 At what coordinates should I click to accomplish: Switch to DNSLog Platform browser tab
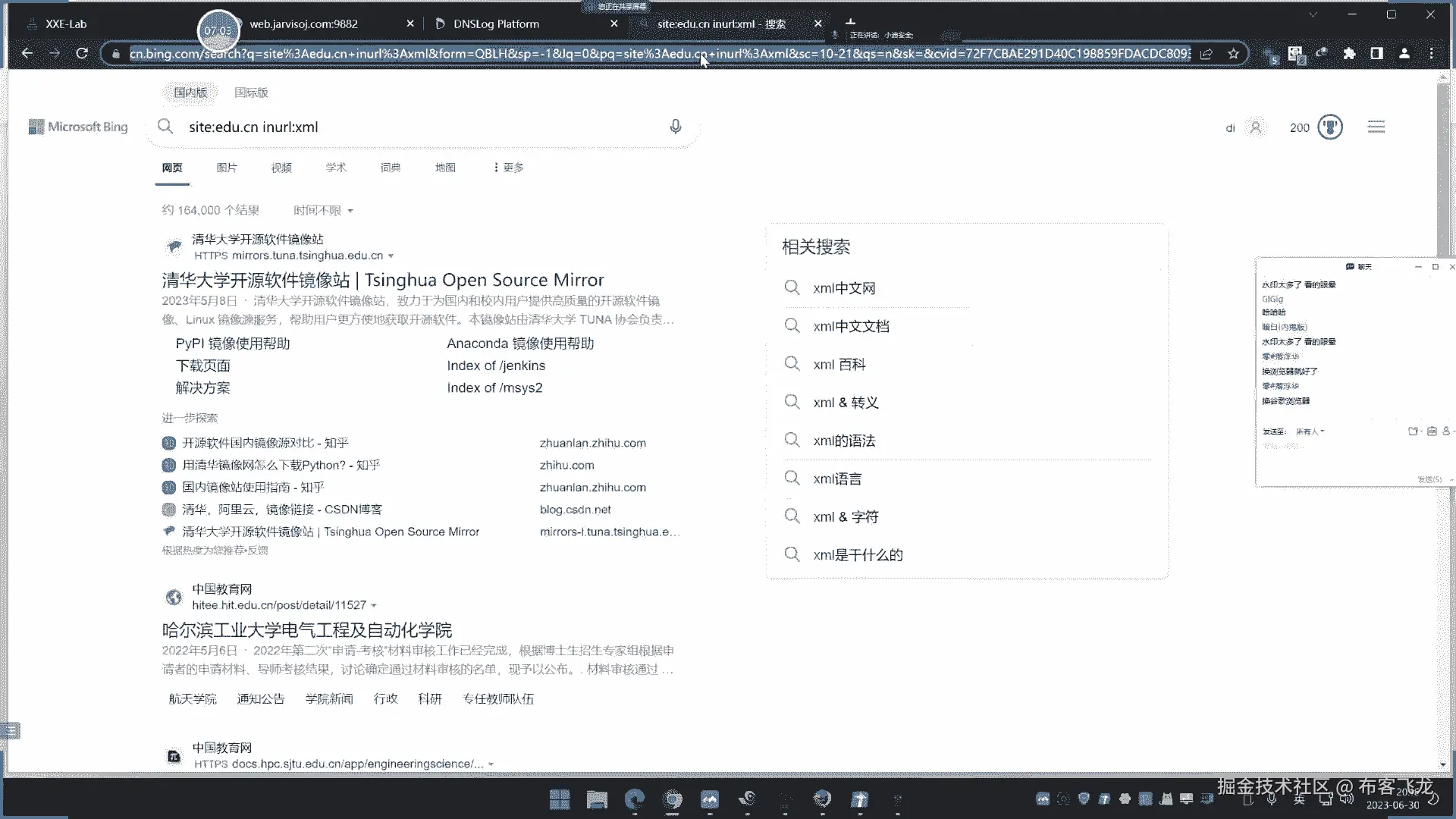click(496, 24)
